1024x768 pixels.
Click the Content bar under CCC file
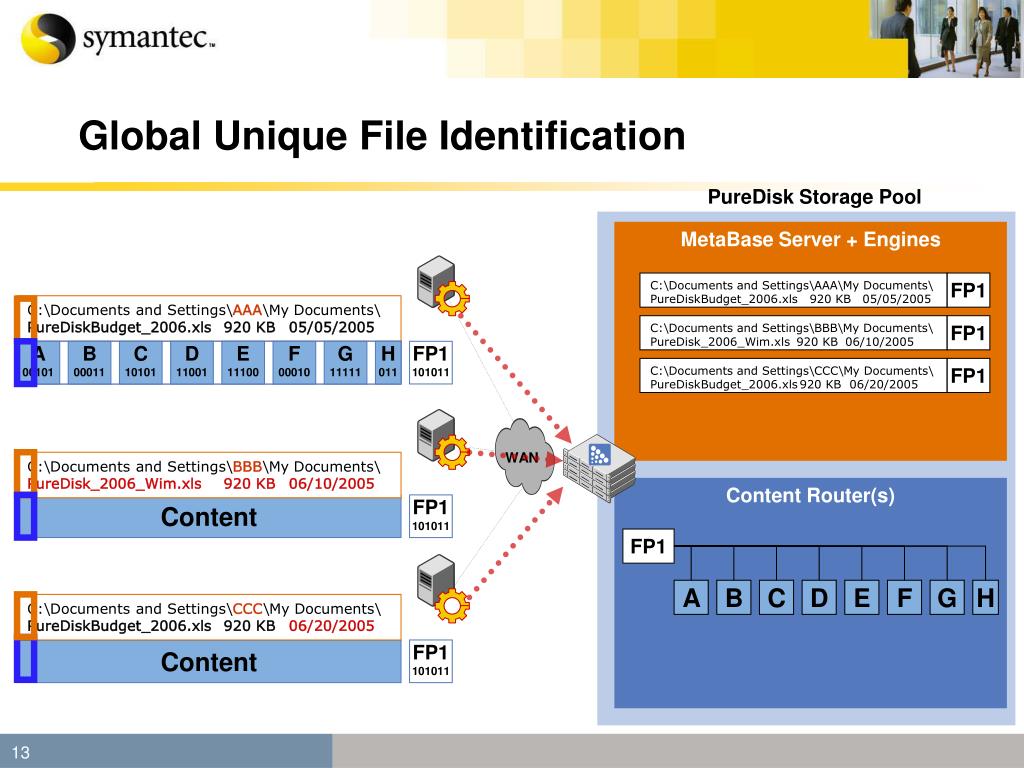point(208,662)
